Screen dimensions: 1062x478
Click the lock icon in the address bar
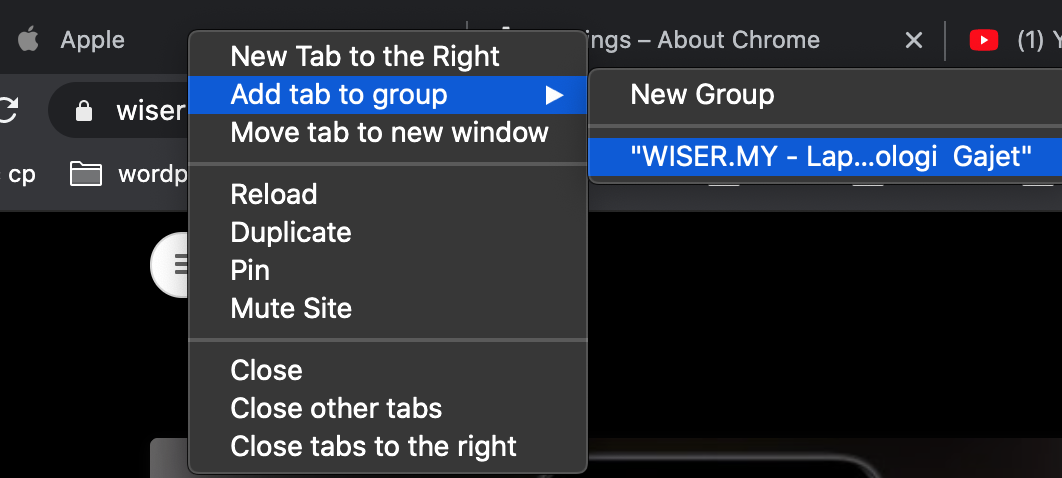tap(84, 110)
